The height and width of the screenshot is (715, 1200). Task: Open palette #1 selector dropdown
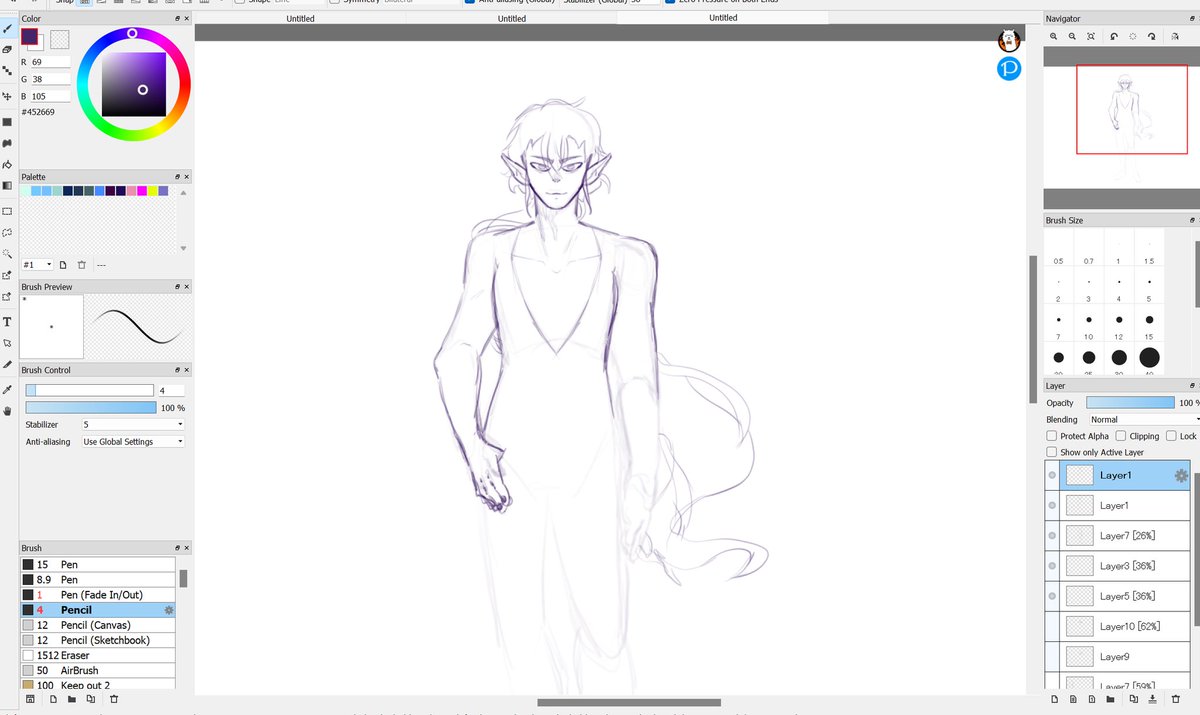(x=38, y=265)
